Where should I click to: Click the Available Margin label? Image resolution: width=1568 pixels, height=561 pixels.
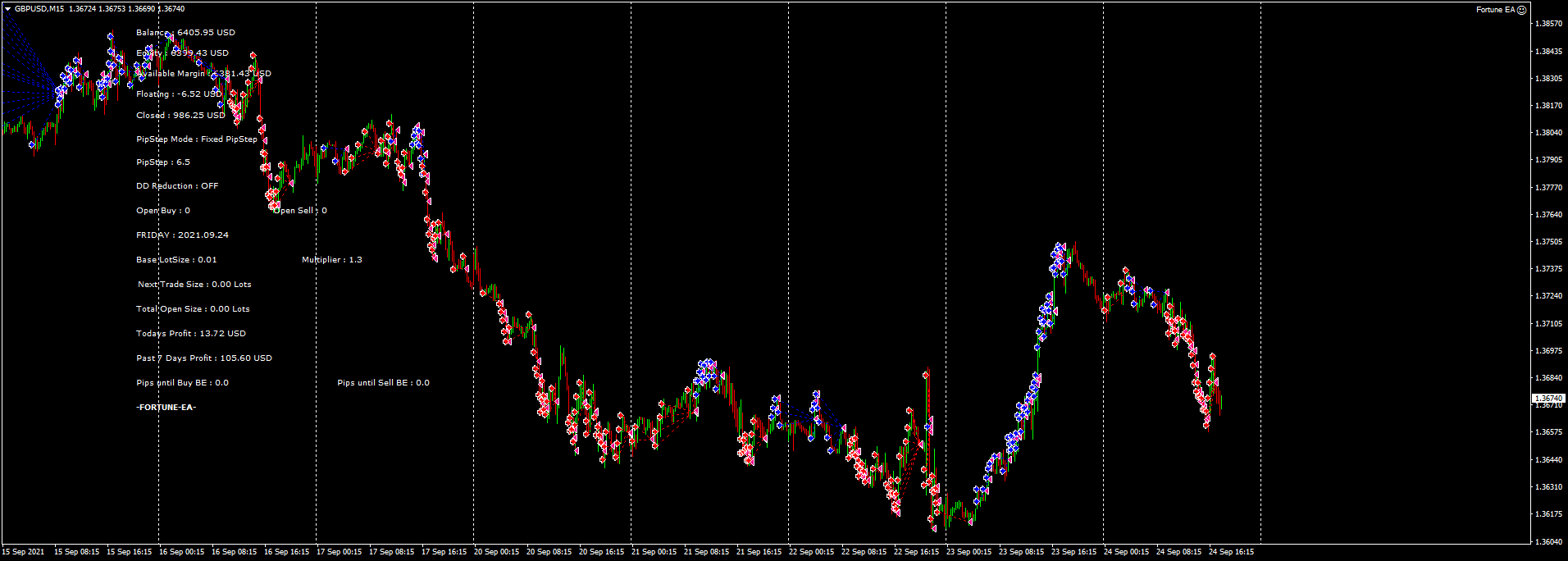203,74
